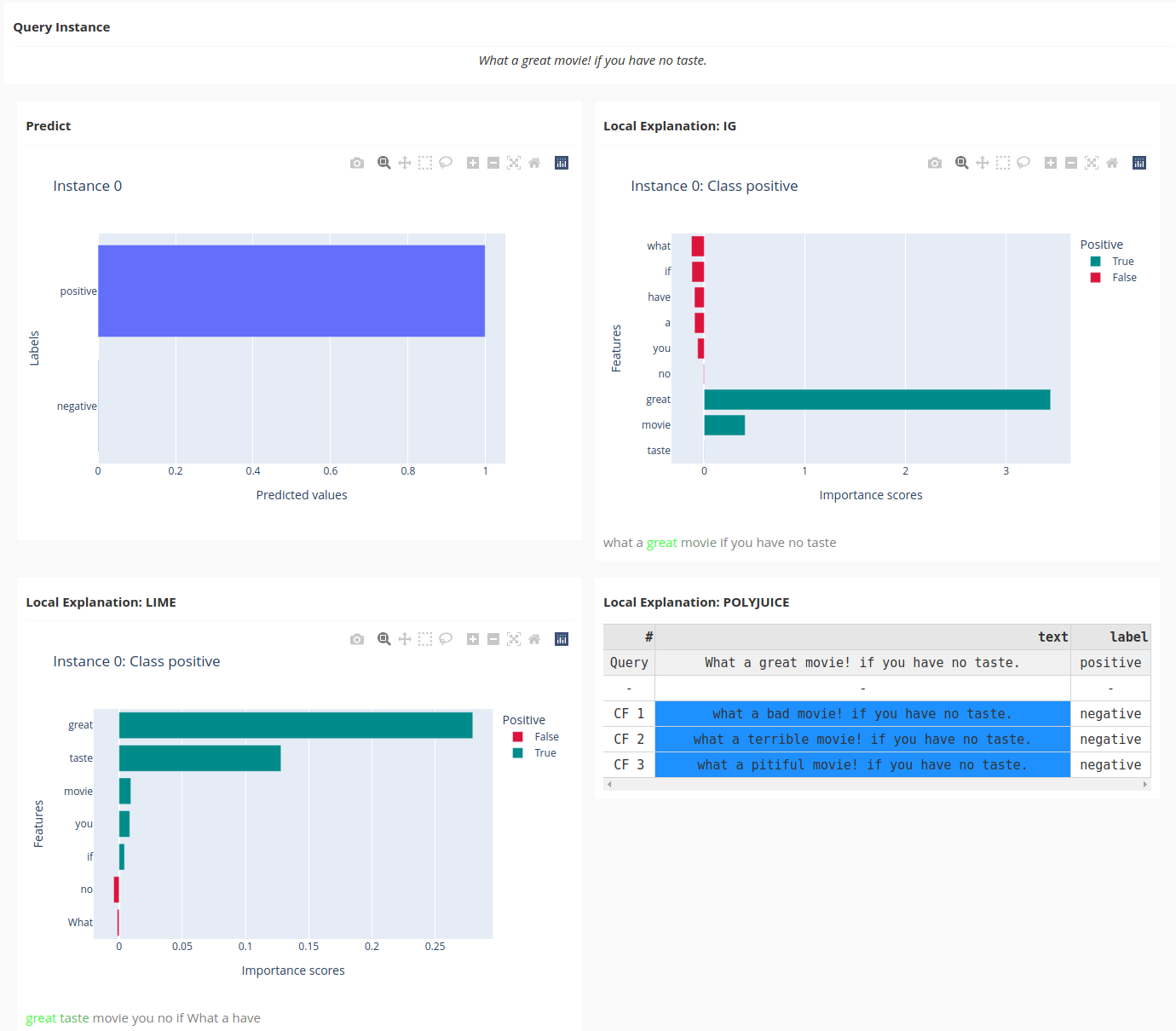Reset axes on the Predict chart

pos(534,163)
